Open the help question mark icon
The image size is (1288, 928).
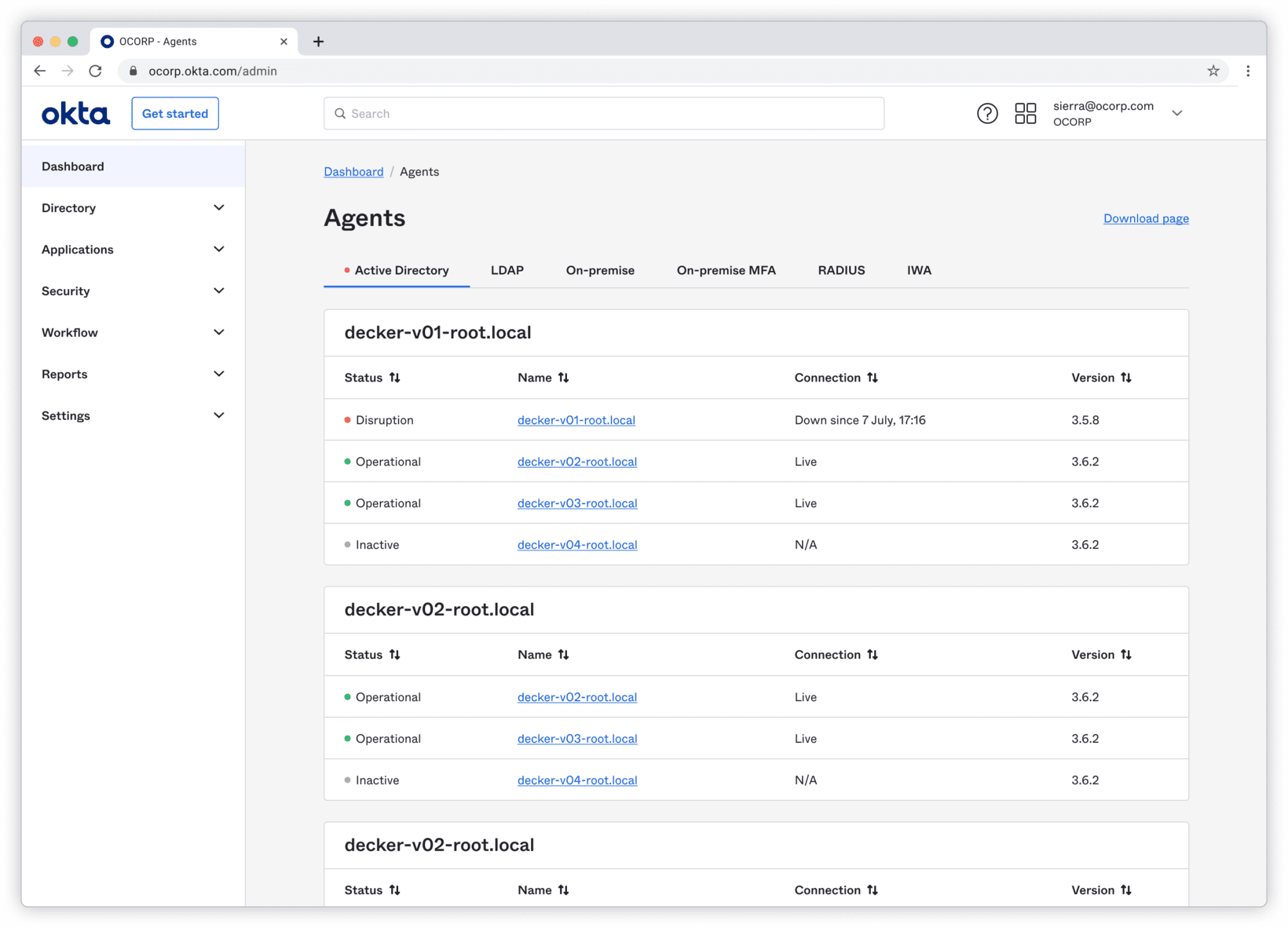[x=987, y=114]
